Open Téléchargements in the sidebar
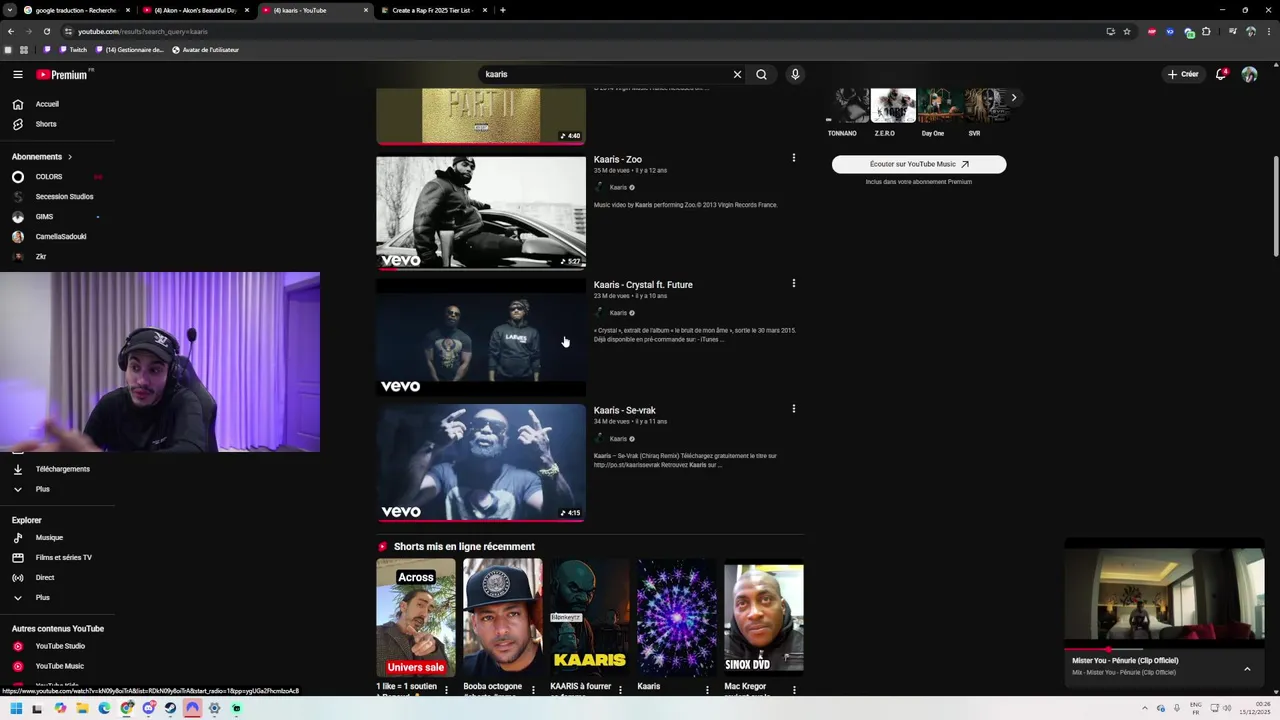Image resolution: width=1280 pixels, height=720 pixels. point(62,469)
